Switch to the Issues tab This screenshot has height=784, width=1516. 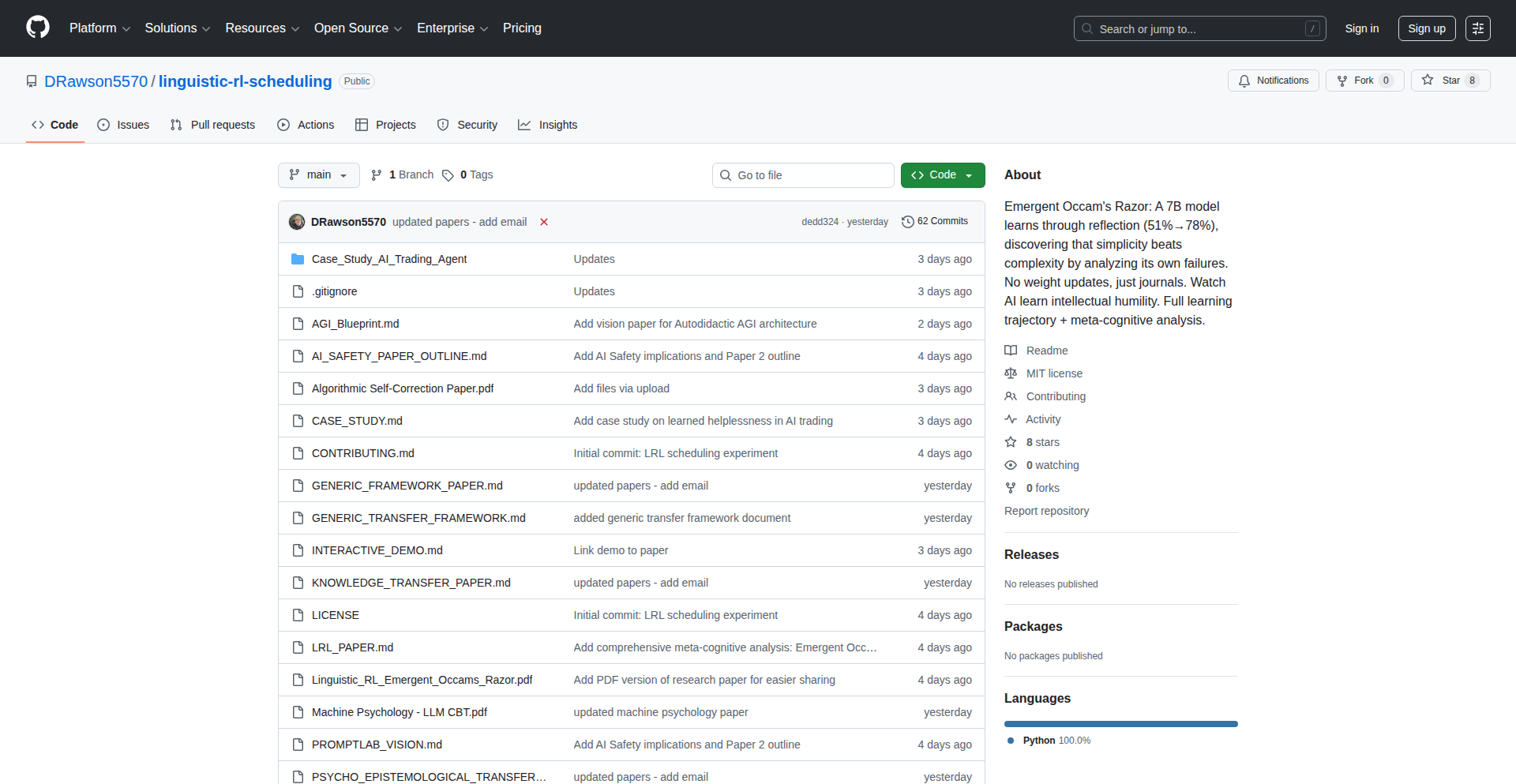pos(123,125)
